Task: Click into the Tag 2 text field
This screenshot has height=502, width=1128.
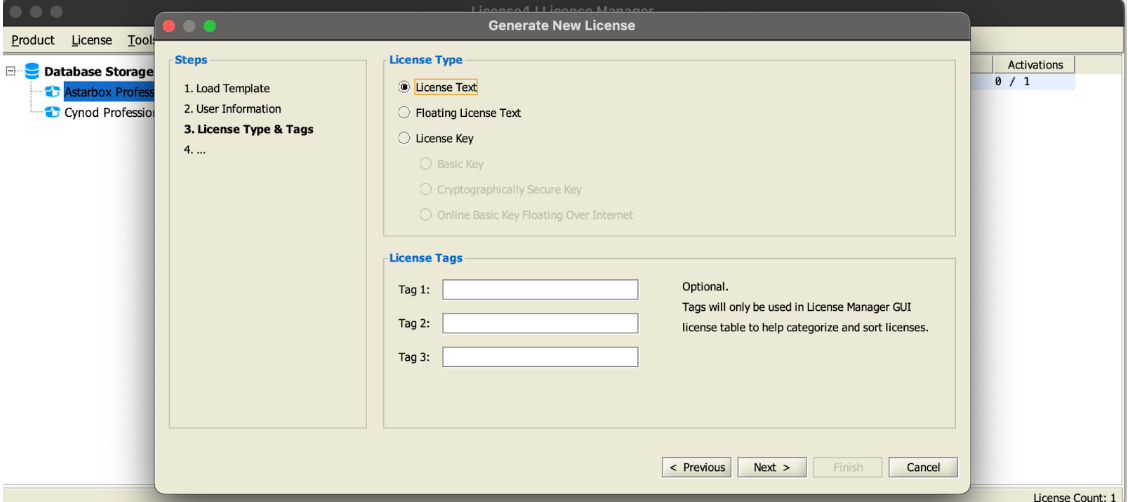Action: point(540,323)
